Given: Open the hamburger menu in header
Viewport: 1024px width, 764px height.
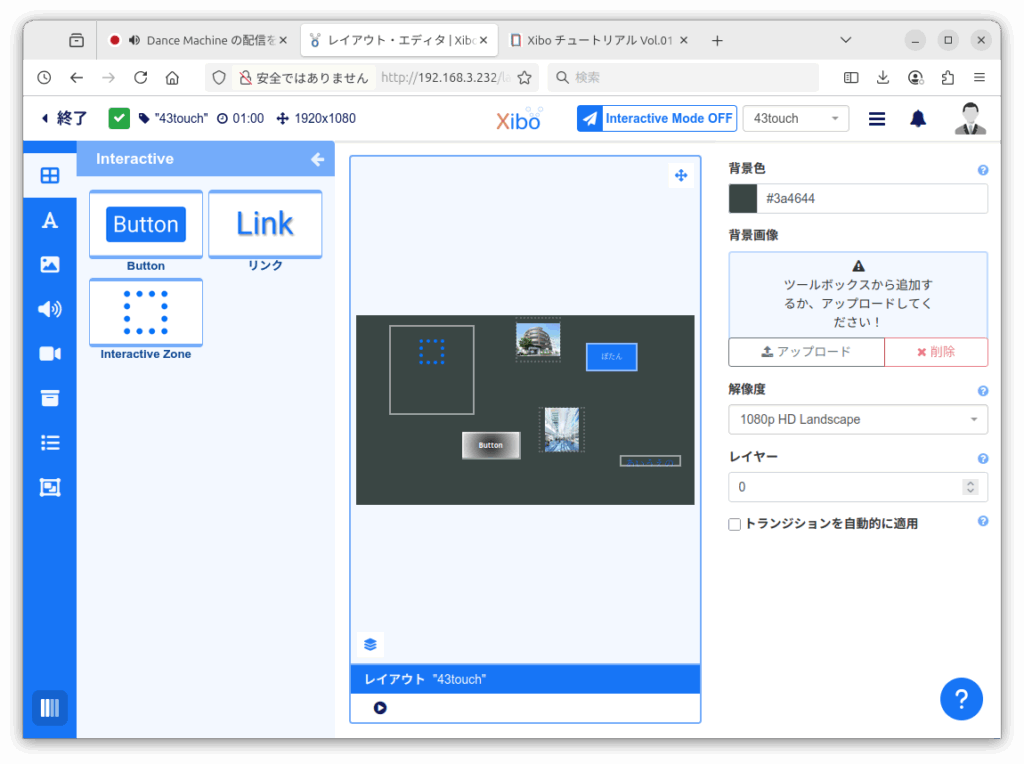Looking at the screenshot, I should tap(877, 119).
